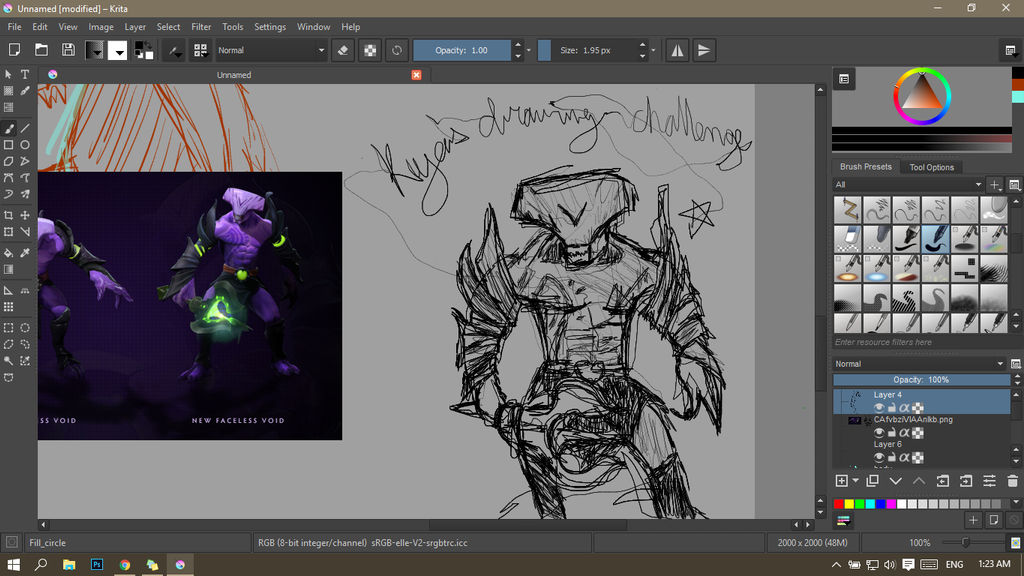Toggle eraser mode on toolbar
This screenshot has width=1024, height=576.
point(343,50)
